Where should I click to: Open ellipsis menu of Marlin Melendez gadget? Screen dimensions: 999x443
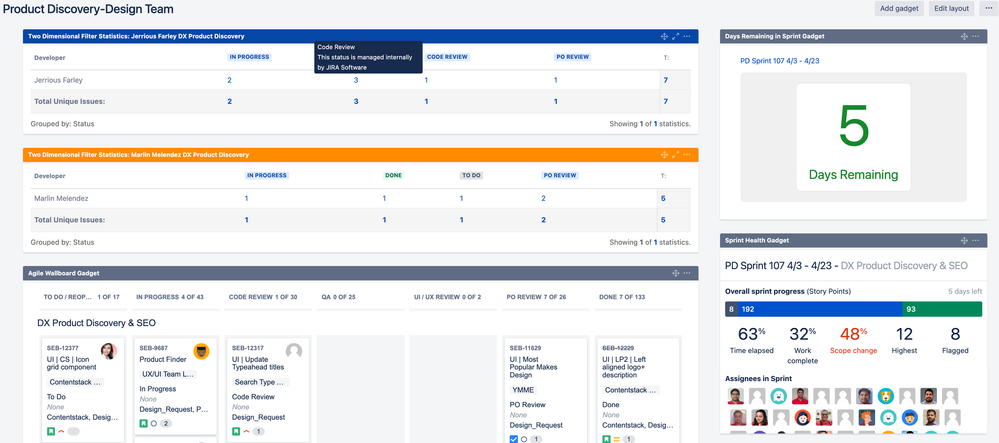click(687, 155)
